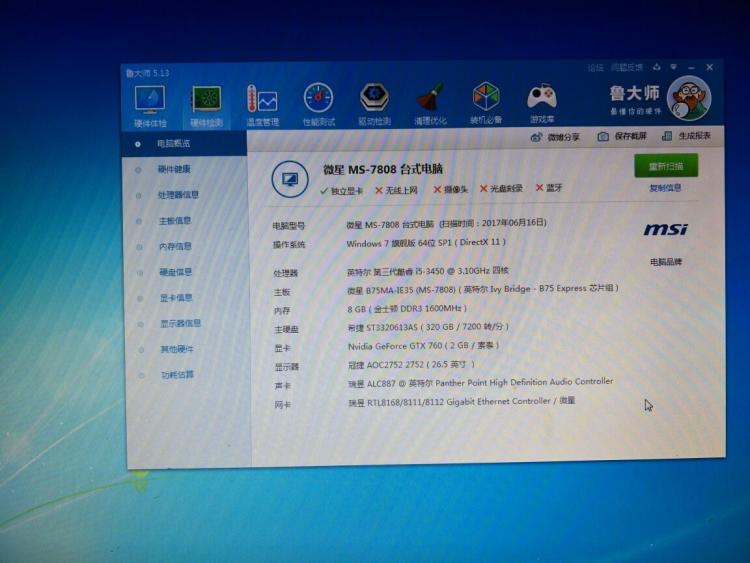Image resolution: width=750 pixels, height=563 pixels.
Task: Click the report icon beside 生成报表
Action: [667, 136]
